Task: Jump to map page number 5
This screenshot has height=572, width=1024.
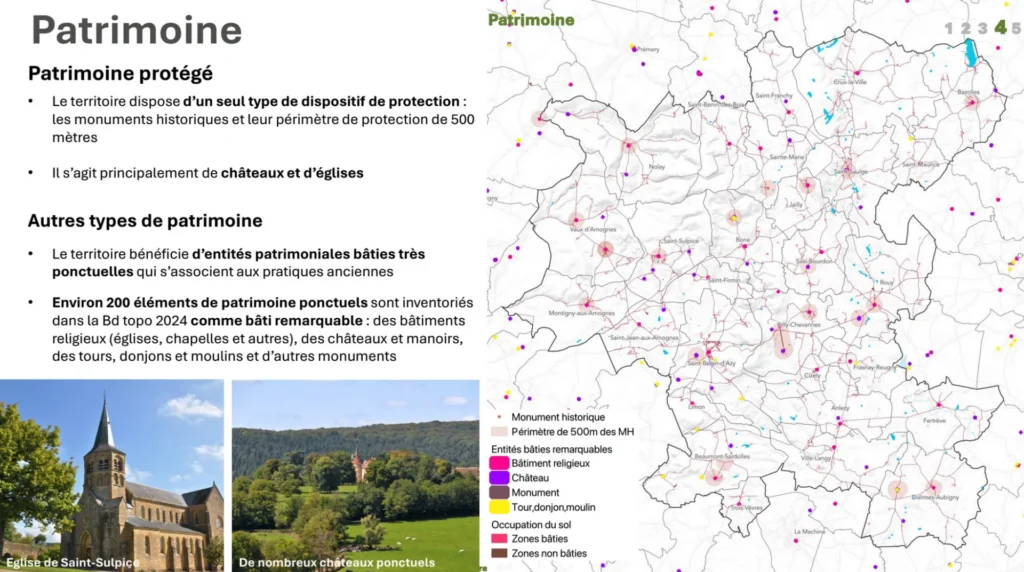Action: pyautogui.click(x=1016, y=28)
